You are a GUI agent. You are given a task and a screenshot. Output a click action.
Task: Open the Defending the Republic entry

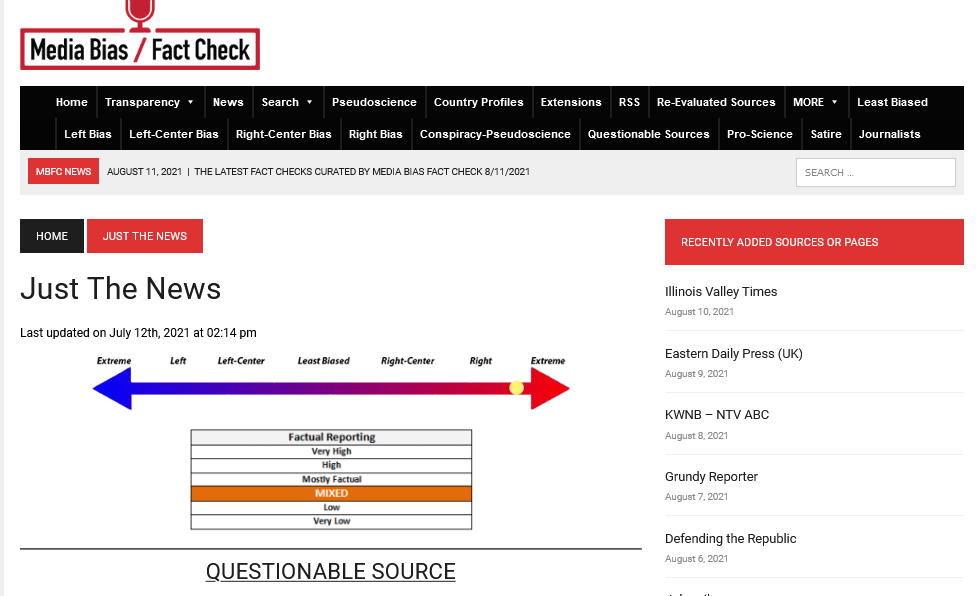(731, 539)
